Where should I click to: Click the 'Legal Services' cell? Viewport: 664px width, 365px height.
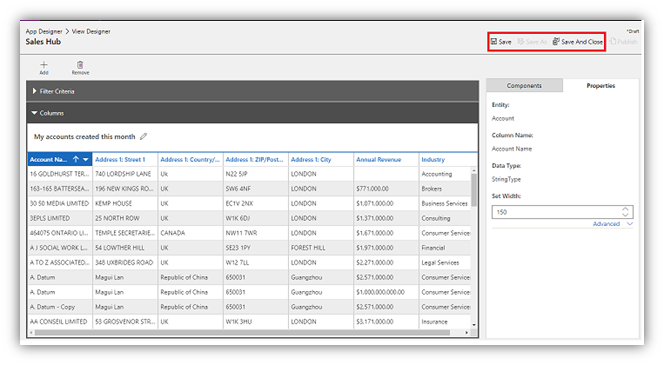(445, 263)
